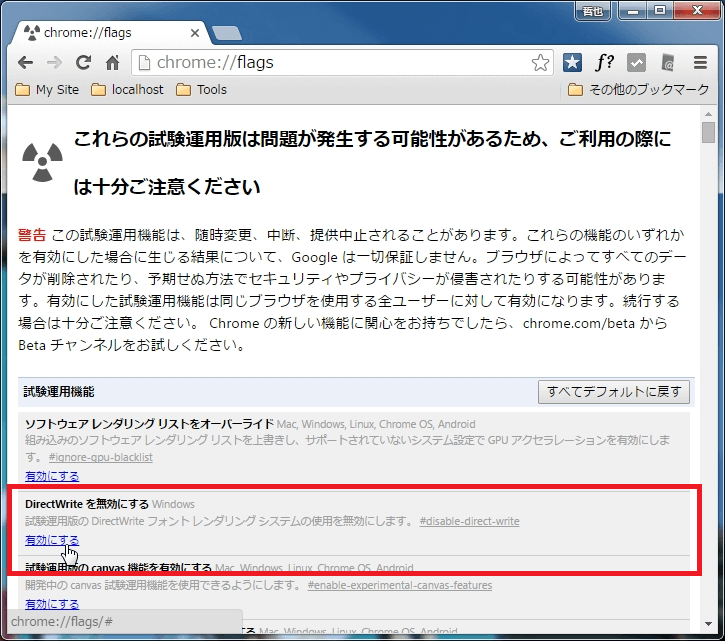Close the chrome://flags tab

pos(195,33)
